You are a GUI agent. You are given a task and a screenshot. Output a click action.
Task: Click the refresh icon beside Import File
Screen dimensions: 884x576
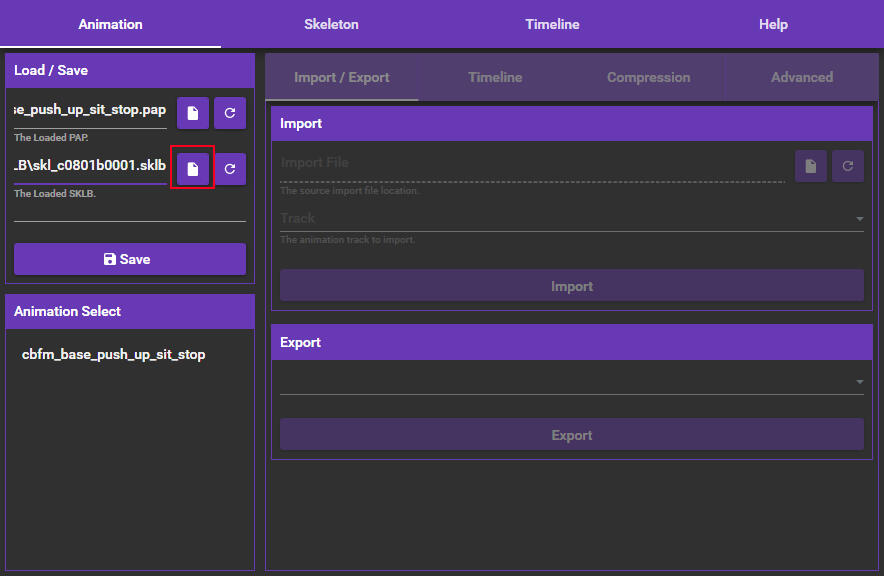[848, 167]
